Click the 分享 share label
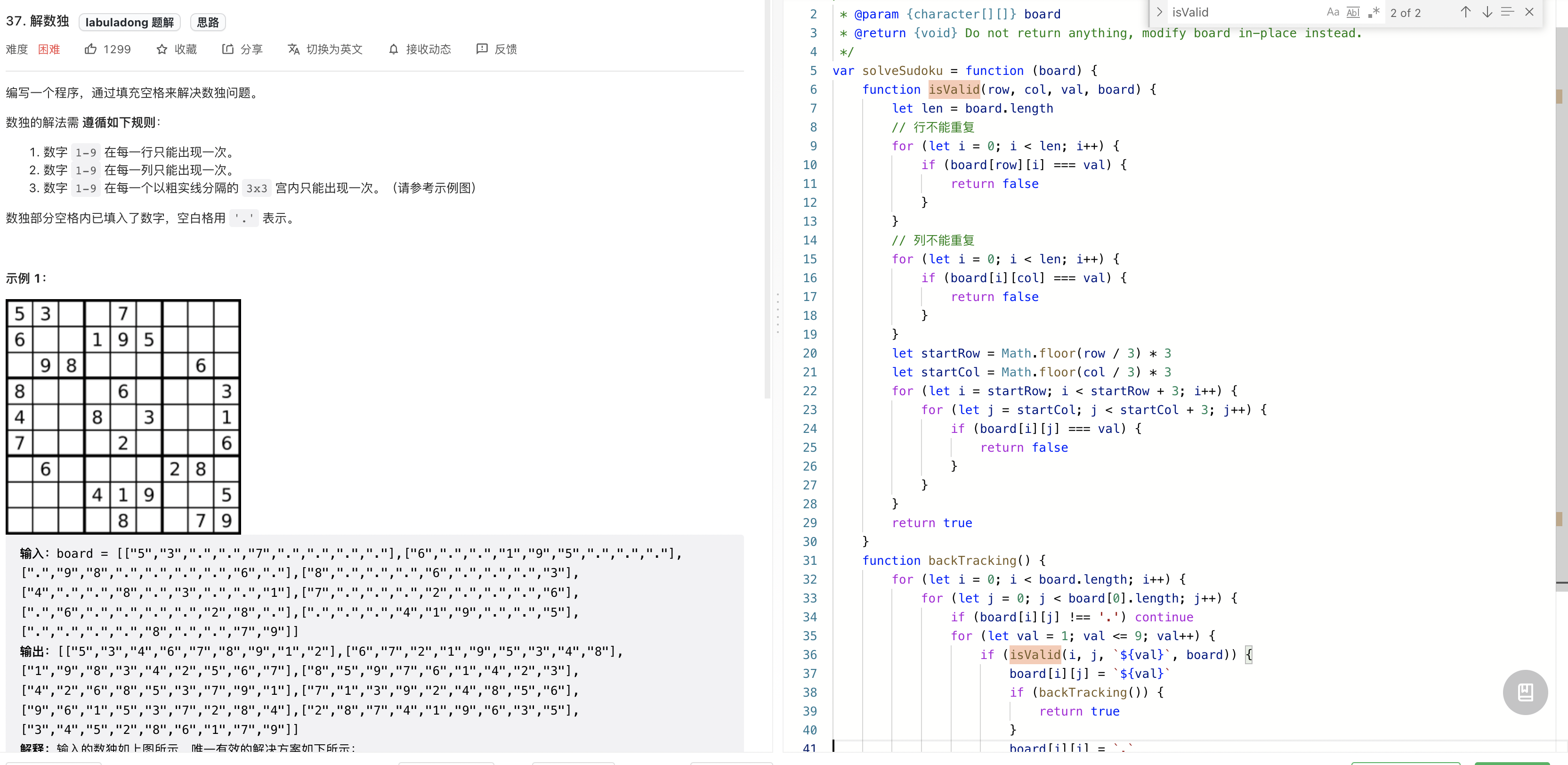Screen dimensions: 1568x765 [x=251, y=49]
